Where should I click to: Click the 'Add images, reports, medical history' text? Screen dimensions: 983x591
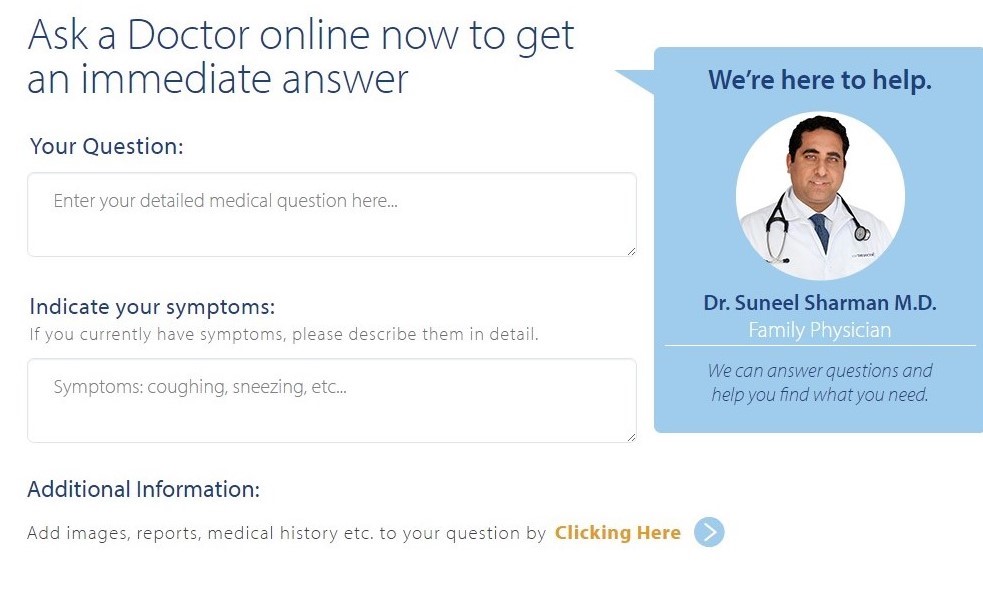pos(286,533)
